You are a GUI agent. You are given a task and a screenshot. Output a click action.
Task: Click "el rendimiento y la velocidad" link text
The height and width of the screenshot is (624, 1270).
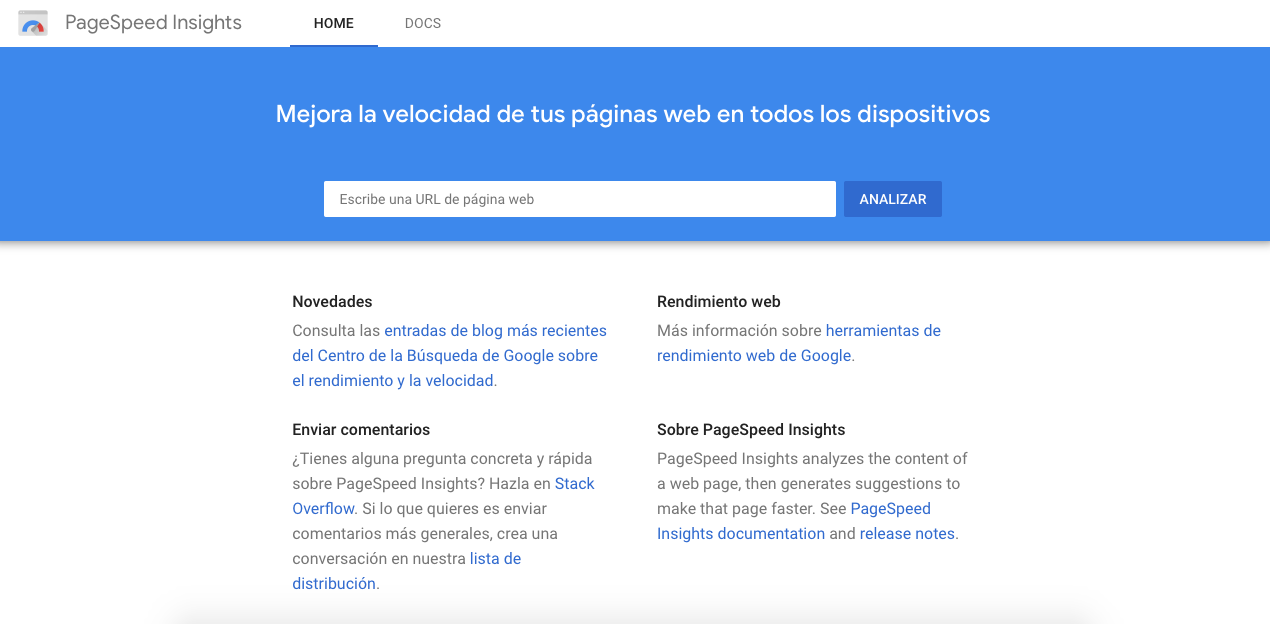click(x=394, y=380)
